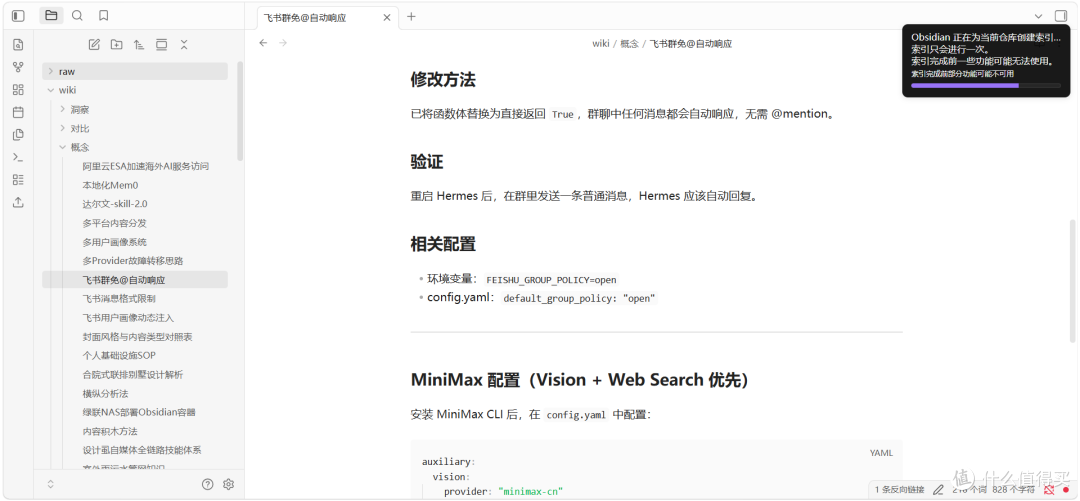Click 飞书群免@自动响应 in the breadcrumb
The height and width of the screenshot is (501, 1080).
691,43
